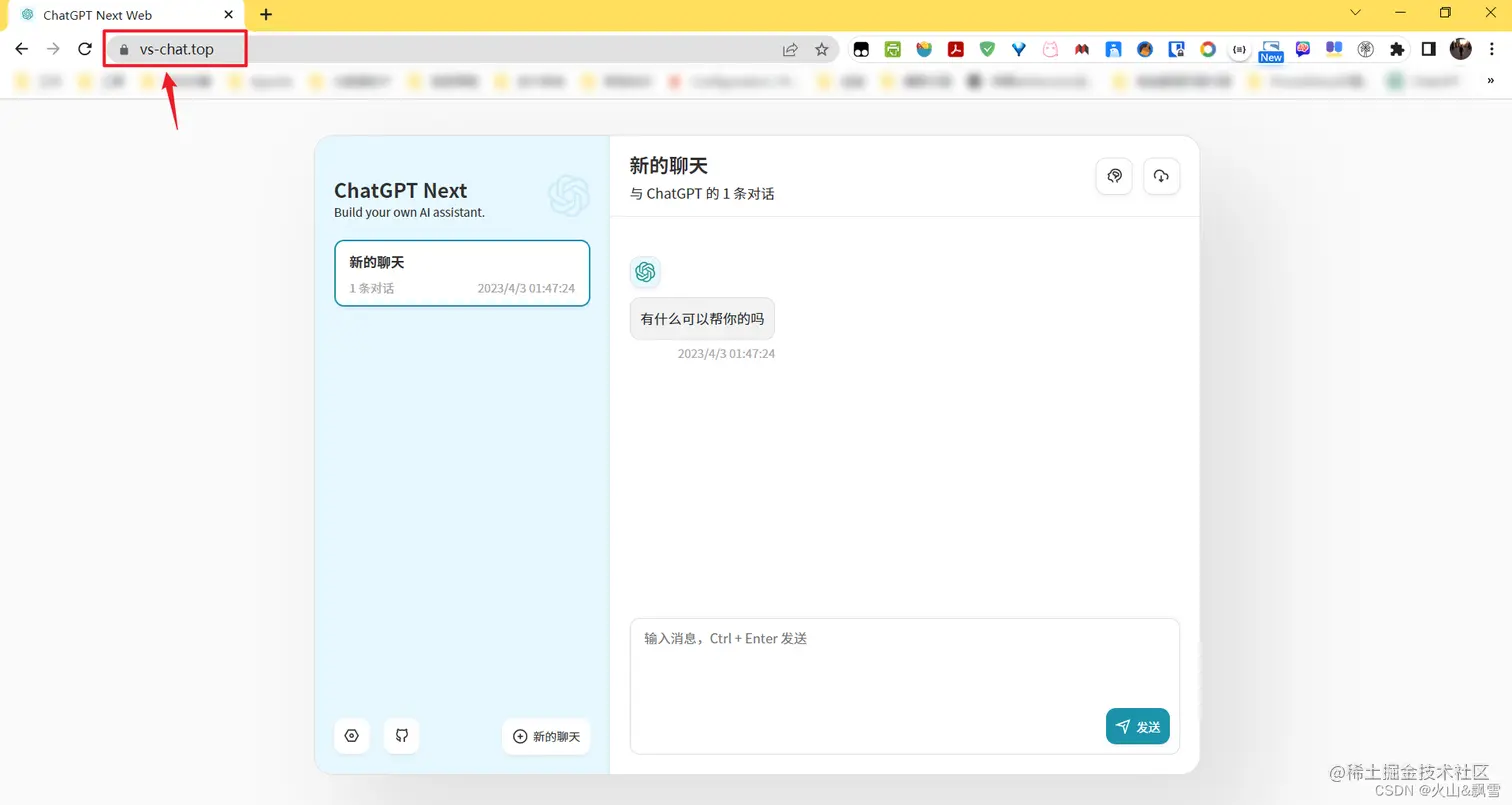Click the purple brain chat extension icon
This screenshot has height=805, width=1512.
[x=1303, y=49]
